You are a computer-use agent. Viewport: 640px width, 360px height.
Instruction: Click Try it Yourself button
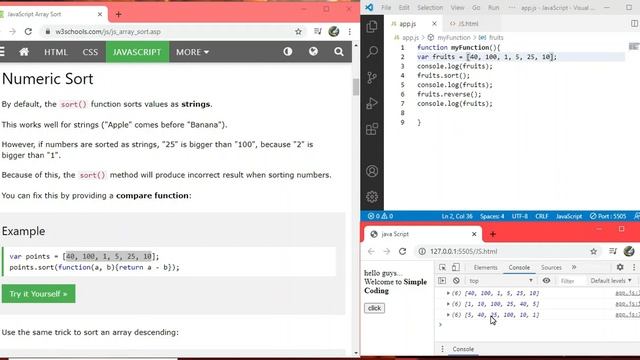38,294
